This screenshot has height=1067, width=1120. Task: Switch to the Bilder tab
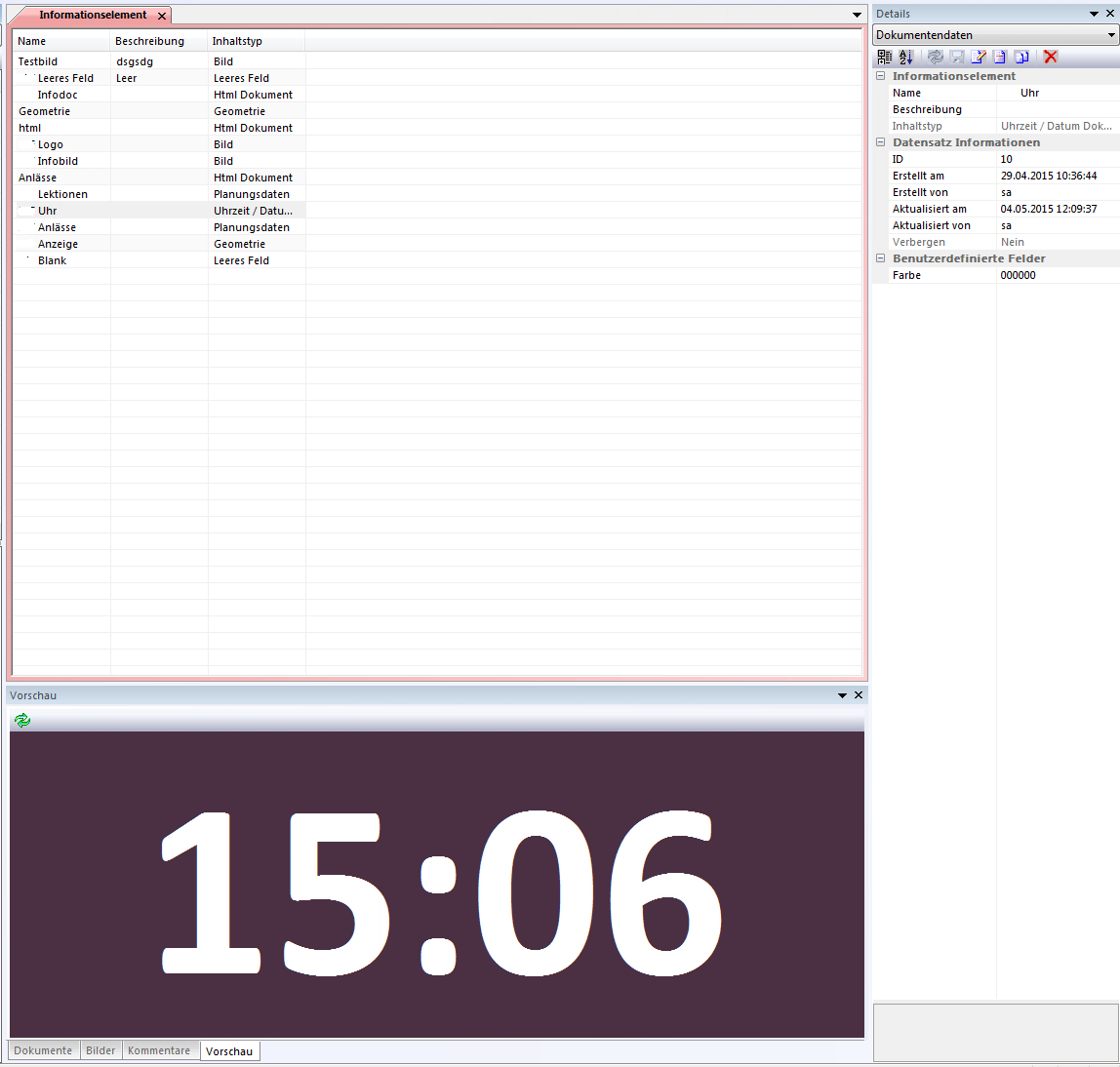click(100, 1050)
